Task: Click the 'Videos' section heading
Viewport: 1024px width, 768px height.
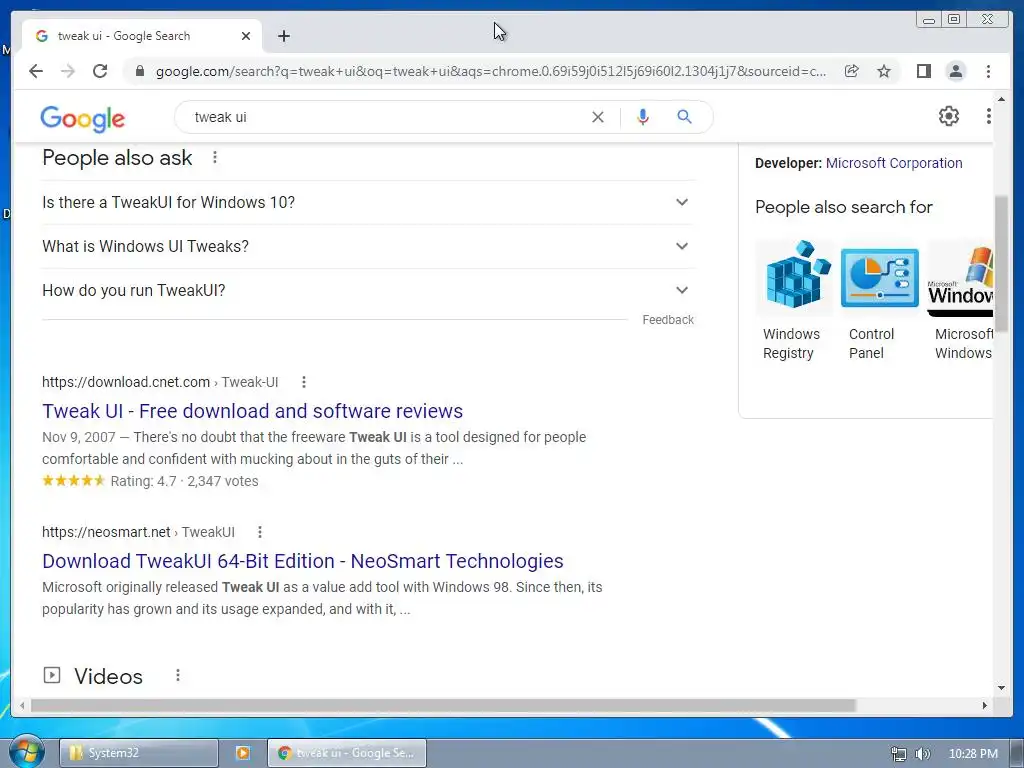Action: pos(108,676)
